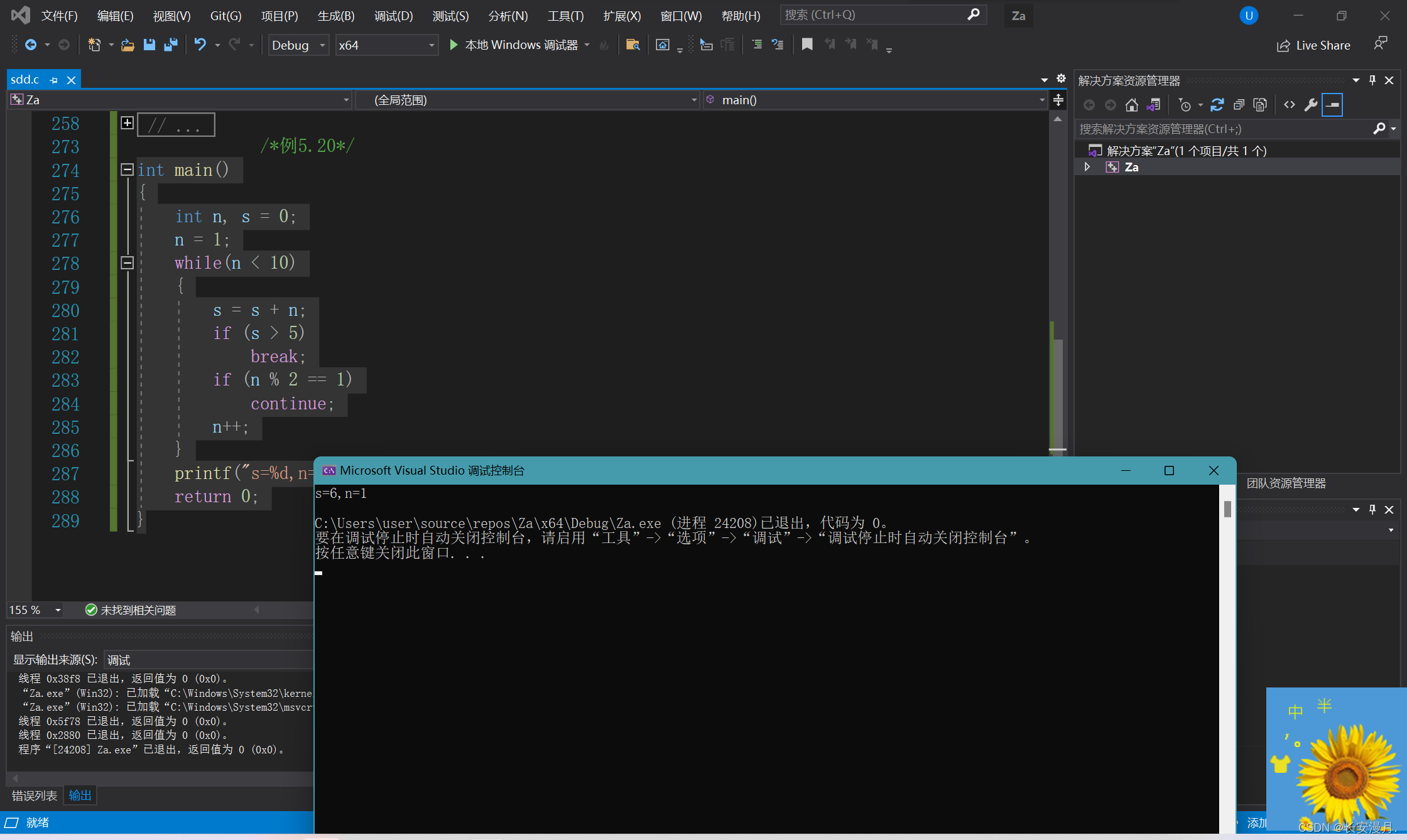Click the Undo arrow icon
This screenshot has height=840, width=1407.
[x=200, y=45]
